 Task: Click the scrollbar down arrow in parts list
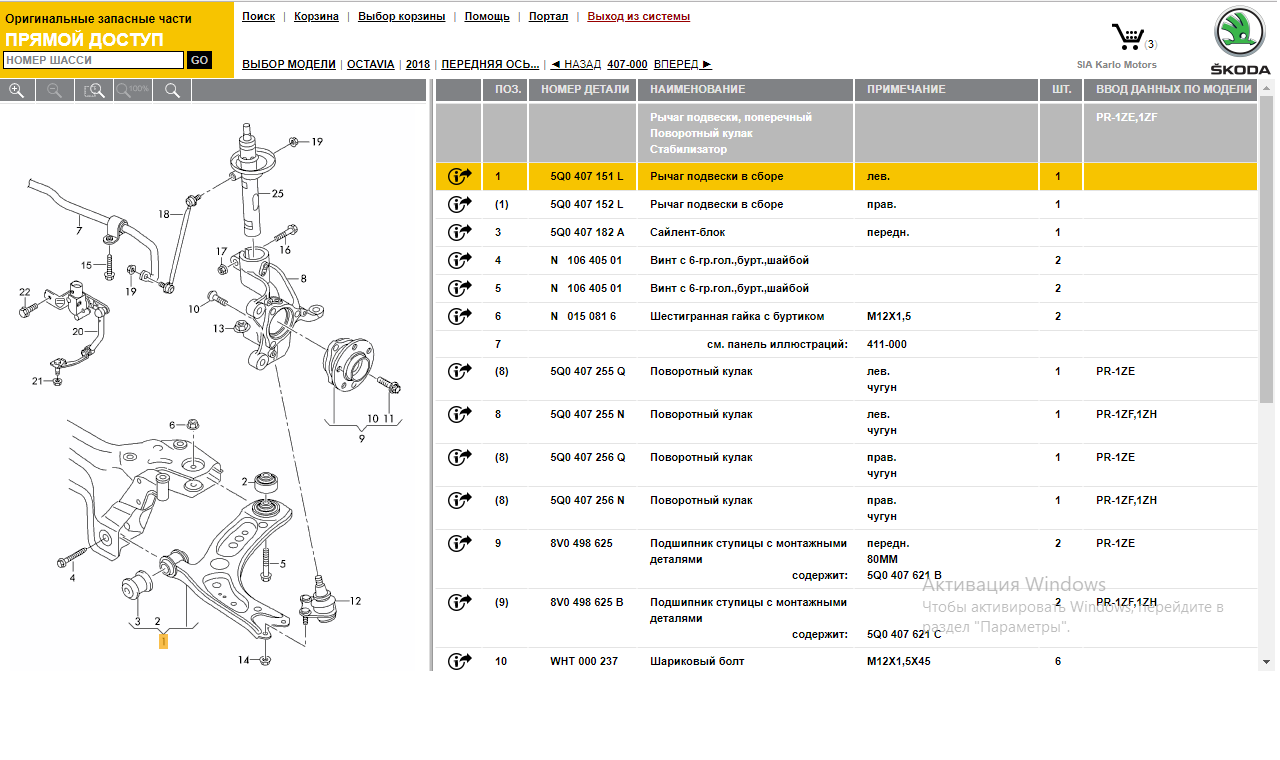1267,662
